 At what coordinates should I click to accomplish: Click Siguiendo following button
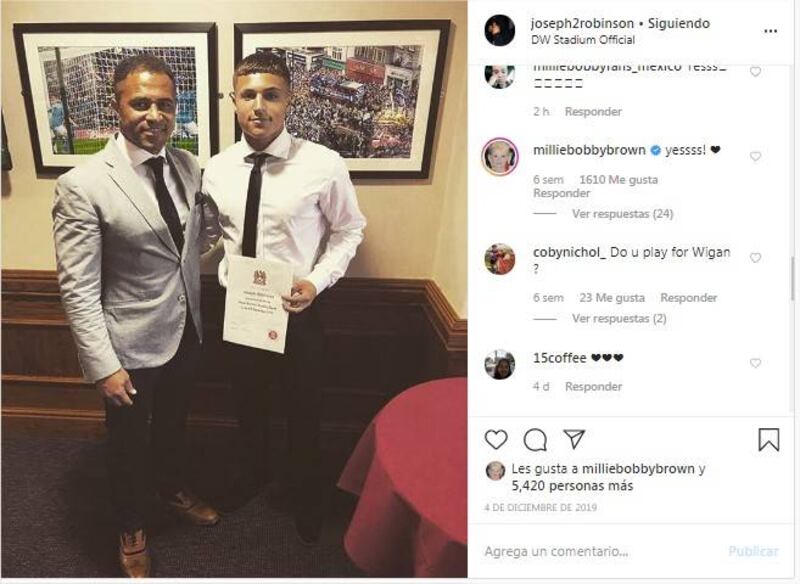tap(679, 23)
